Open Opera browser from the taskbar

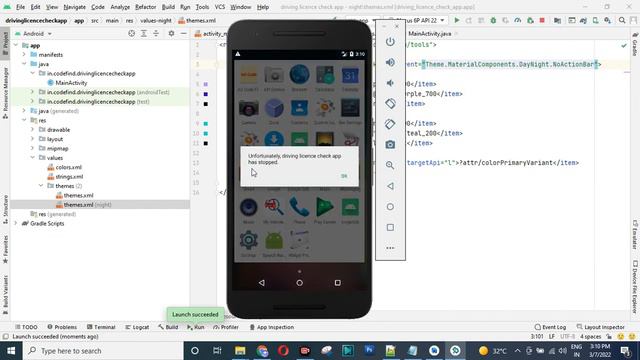tap(283, 351)
